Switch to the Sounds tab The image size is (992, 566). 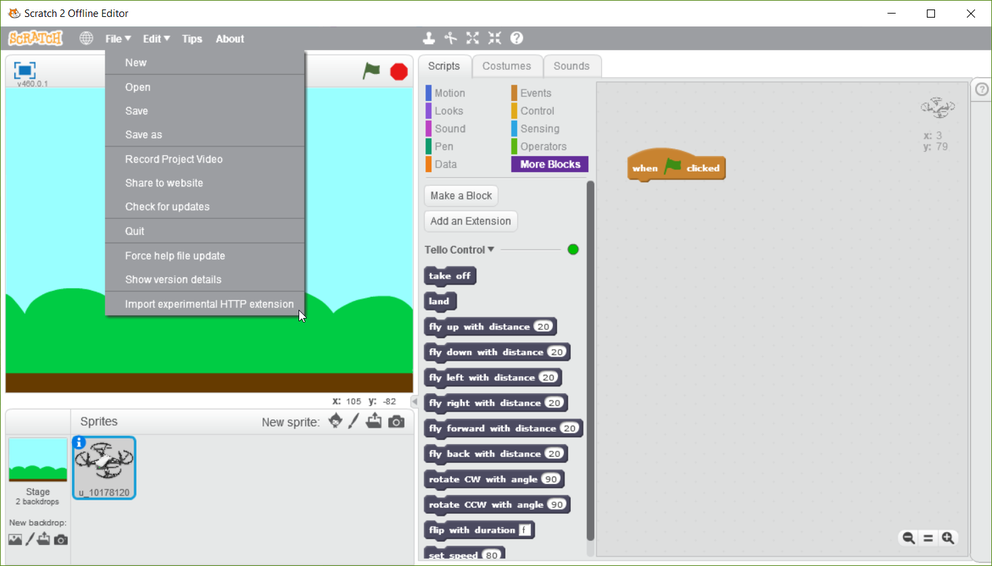(x=571, y=66)
